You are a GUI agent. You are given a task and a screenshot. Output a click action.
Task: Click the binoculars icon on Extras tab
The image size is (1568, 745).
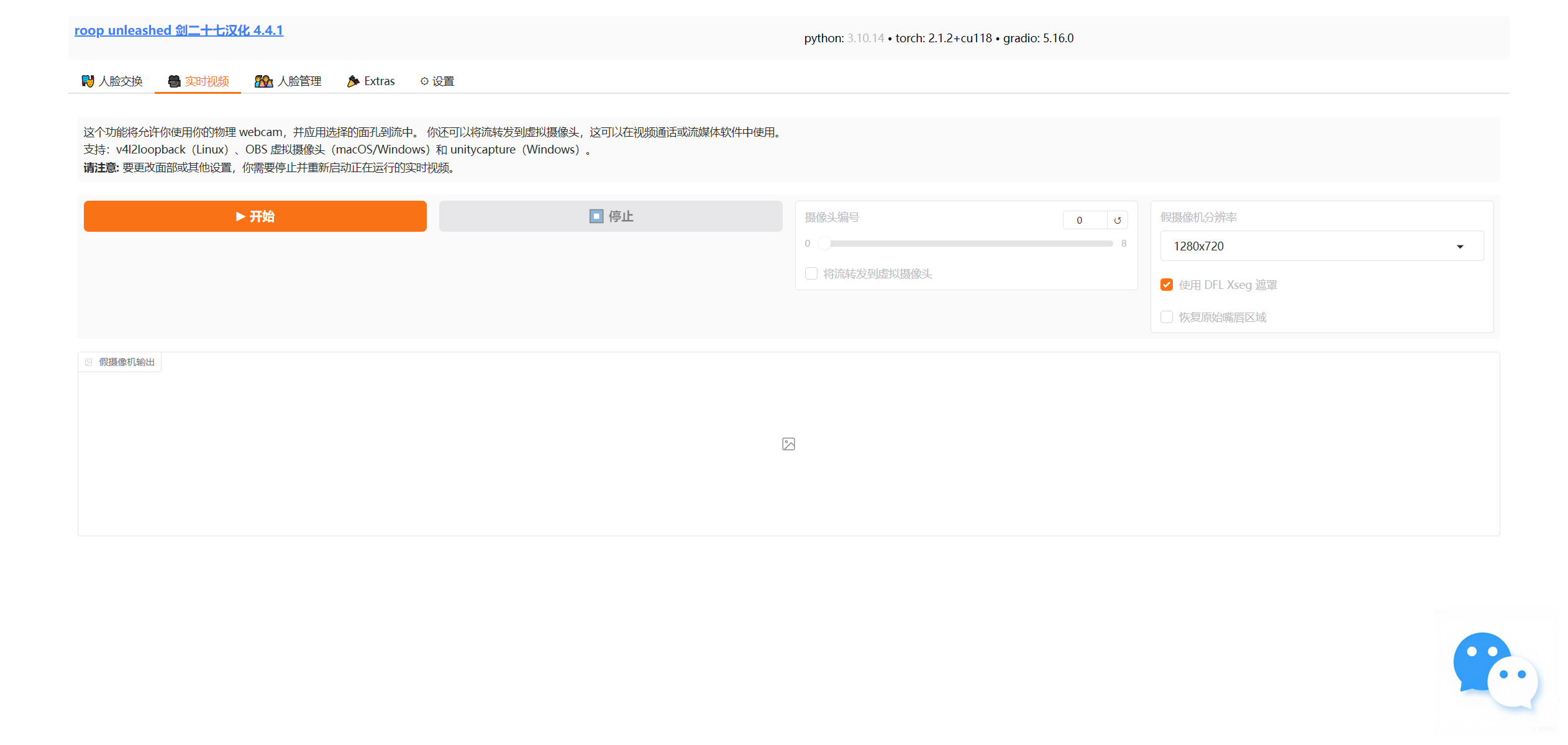coord(353,81)
